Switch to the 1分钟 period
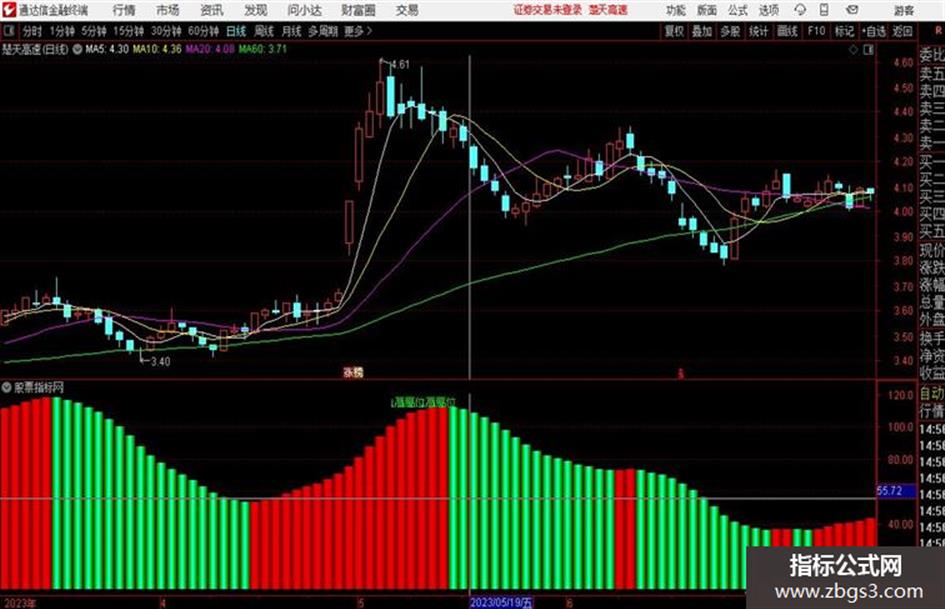The height and width of the screenshot is (609, 945). pyautogui.click(x=62, y=31)
